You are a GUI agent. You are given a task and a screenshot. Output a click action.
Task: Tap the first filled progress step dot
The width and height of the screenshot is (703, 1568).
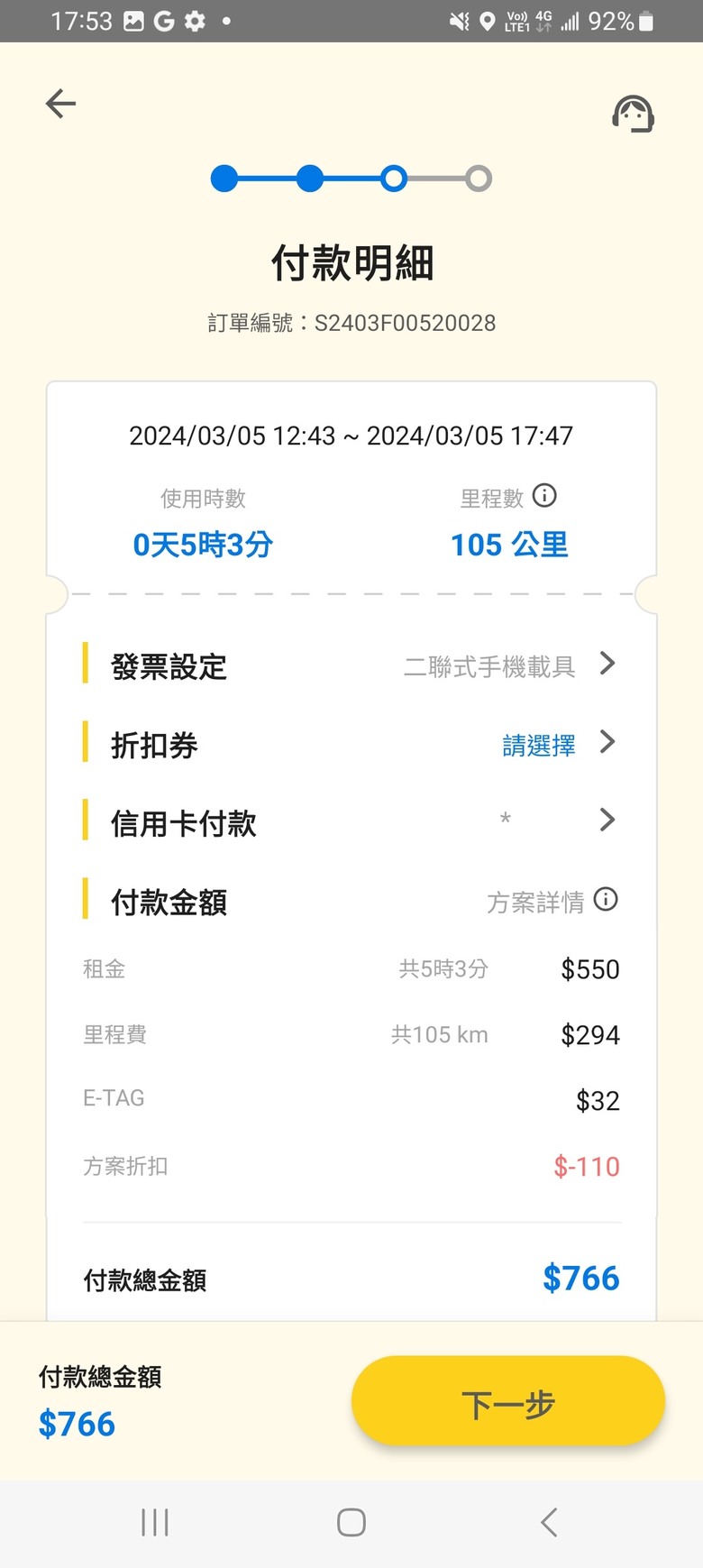[x=224, y=179]
